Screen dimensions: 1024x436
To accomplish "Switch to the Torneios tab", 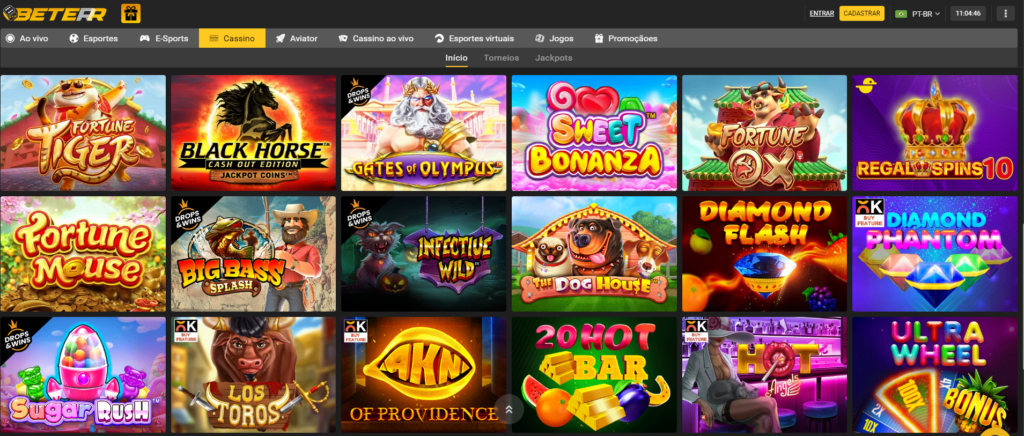I will click(502, 58).
